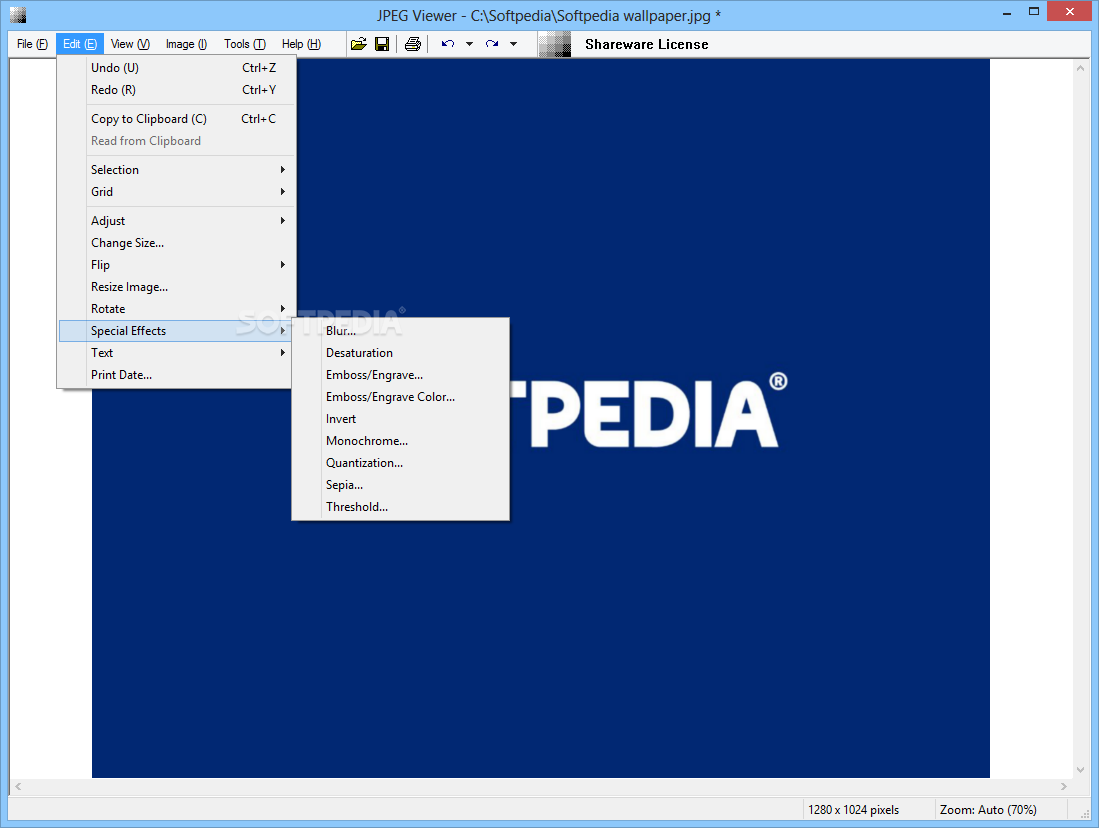1099x828 pixels.
Task: Choose Change Size... menu entry
Action: (x=177, y=243)
